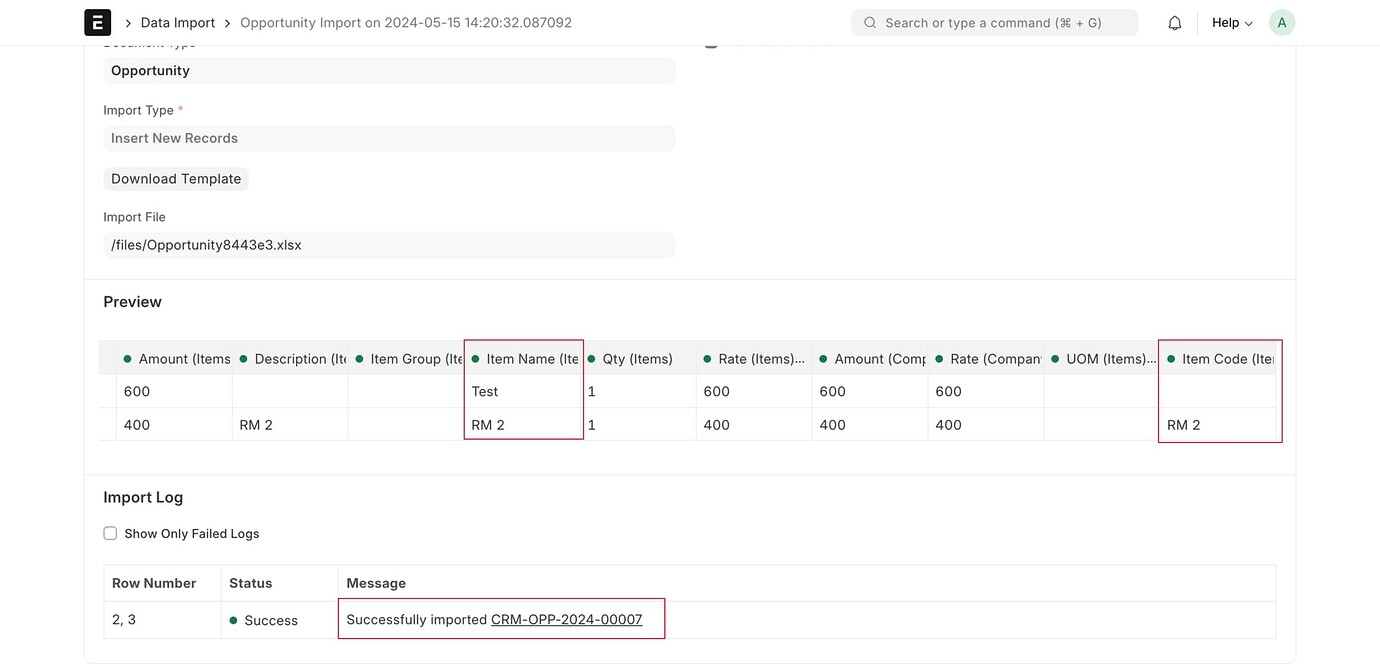The image size is (1380, 664).
Task: Select the RM 2 item code cell
Action: pyautogui.click(x=1219, y=424)
